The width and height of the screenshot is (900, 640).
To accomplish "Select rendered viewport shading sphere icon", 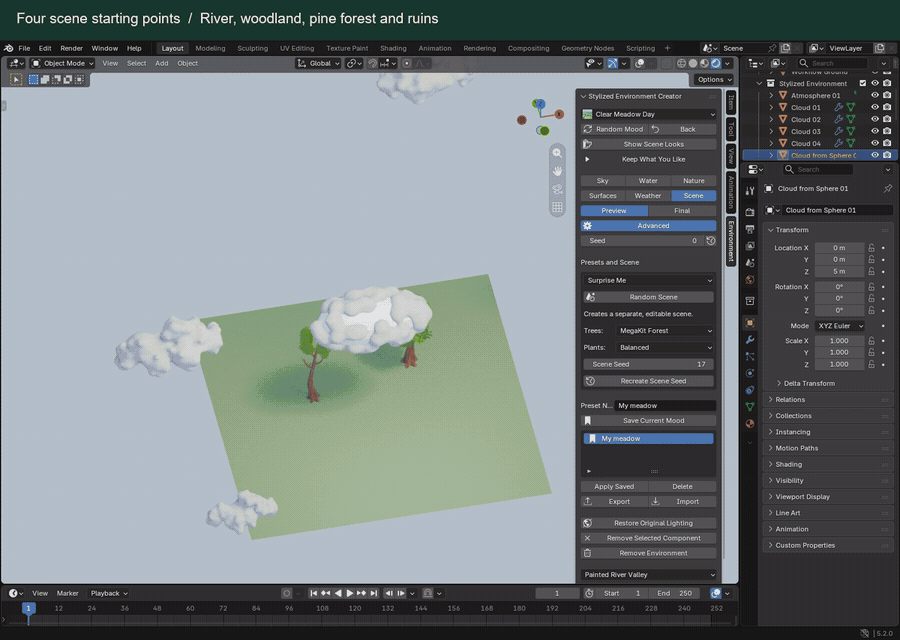I will point(716,63).
